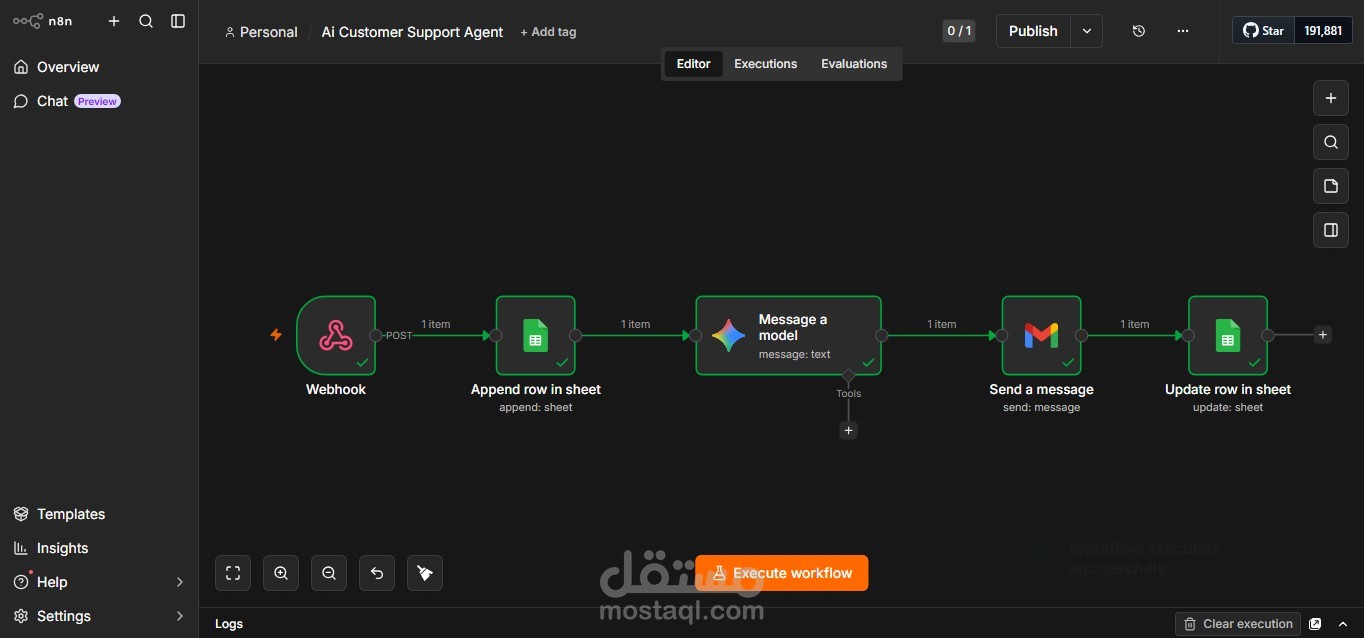This screenshot has height=638, width=1364.
Task: Click the 0 / 1 counter badge
Action: (x=959, y=31)
